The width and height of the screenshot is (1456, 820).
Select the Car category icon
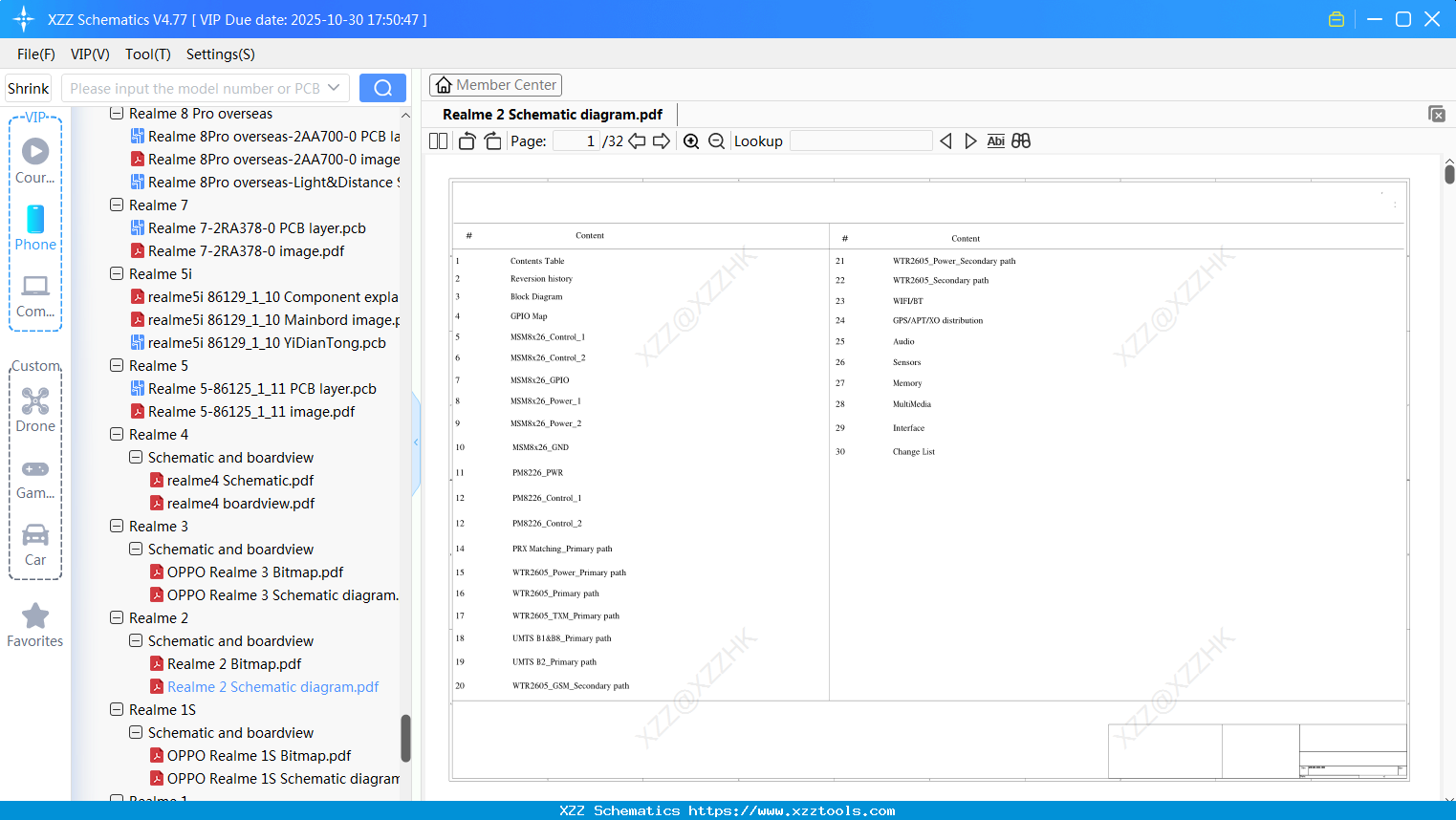(35, 545)
